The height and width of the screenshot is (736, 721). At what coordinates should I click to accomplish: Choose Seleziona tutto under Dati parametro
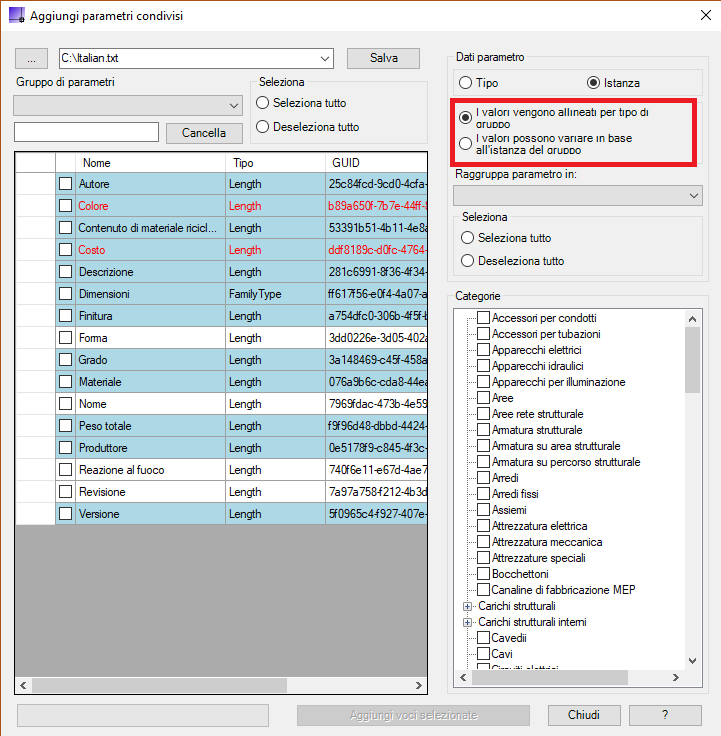pos(467,238)
